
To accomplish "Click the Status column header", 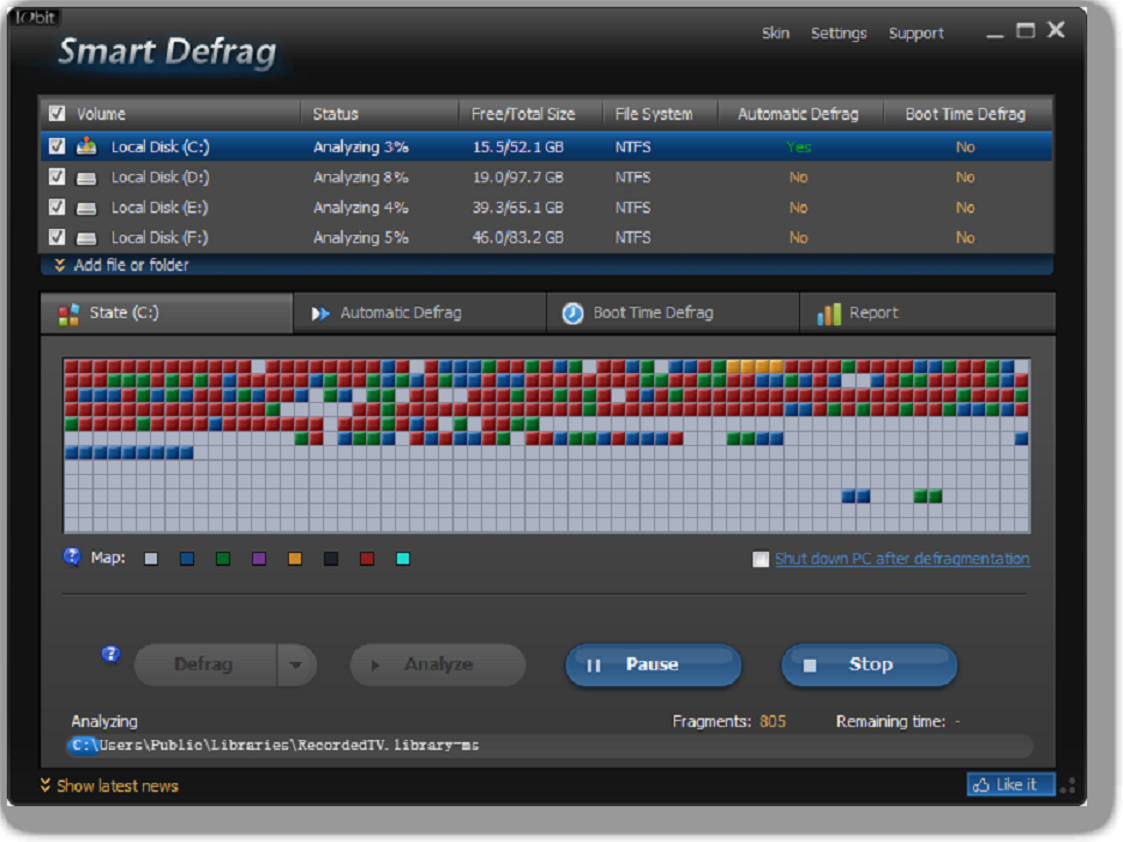I will tap(380, 113).
